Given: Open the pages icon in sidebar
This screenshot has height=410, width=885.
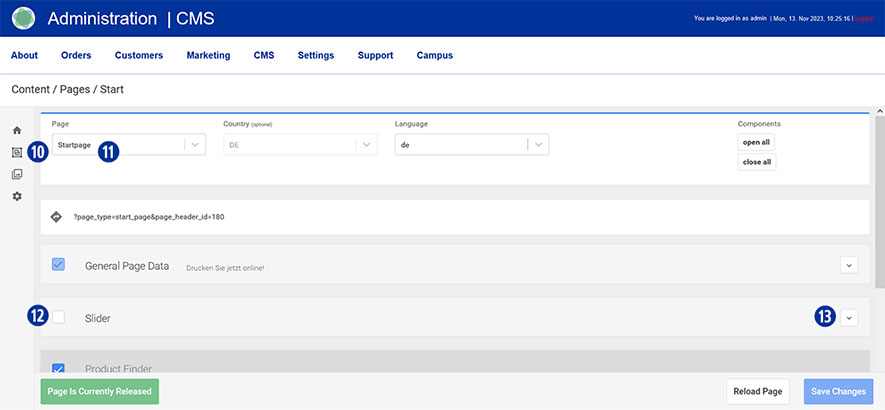Looking at the screenshot, I should coord(16,153).
